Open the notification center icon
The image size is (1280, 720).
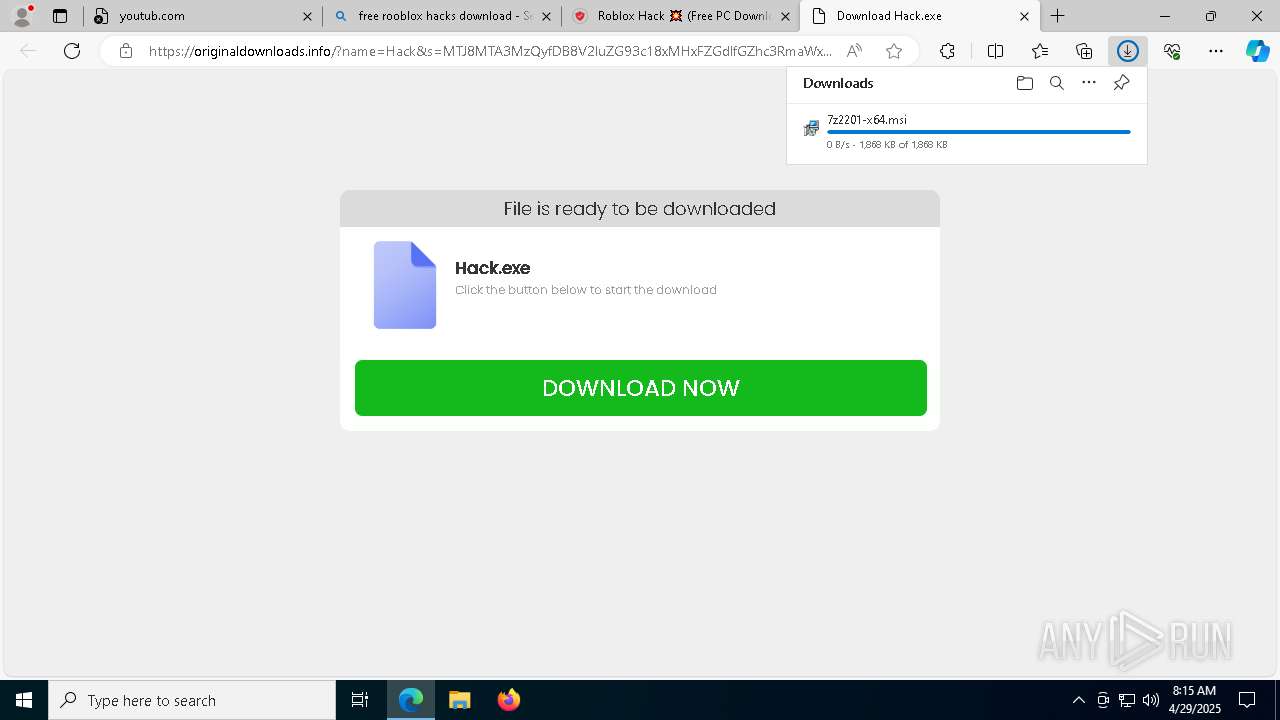[1247, 700]
